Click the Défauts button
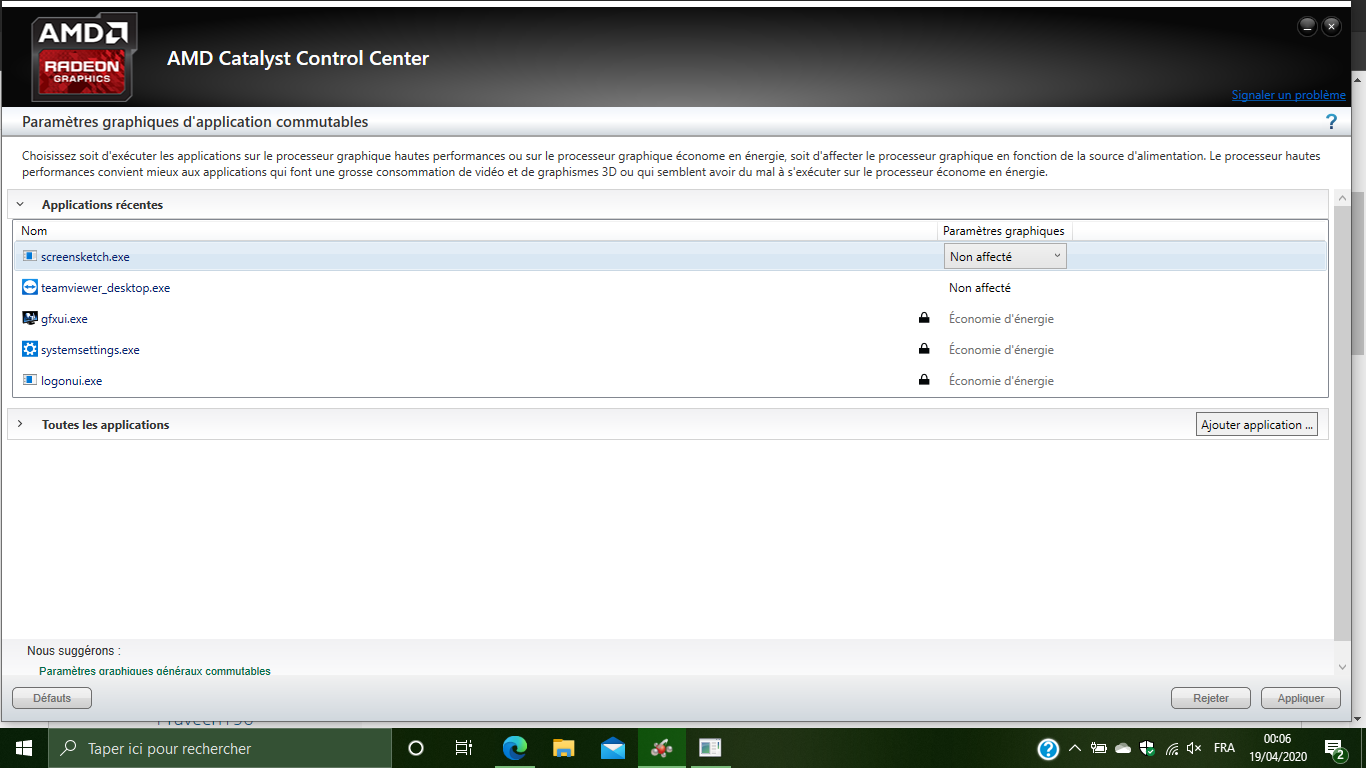 (52, 698)
